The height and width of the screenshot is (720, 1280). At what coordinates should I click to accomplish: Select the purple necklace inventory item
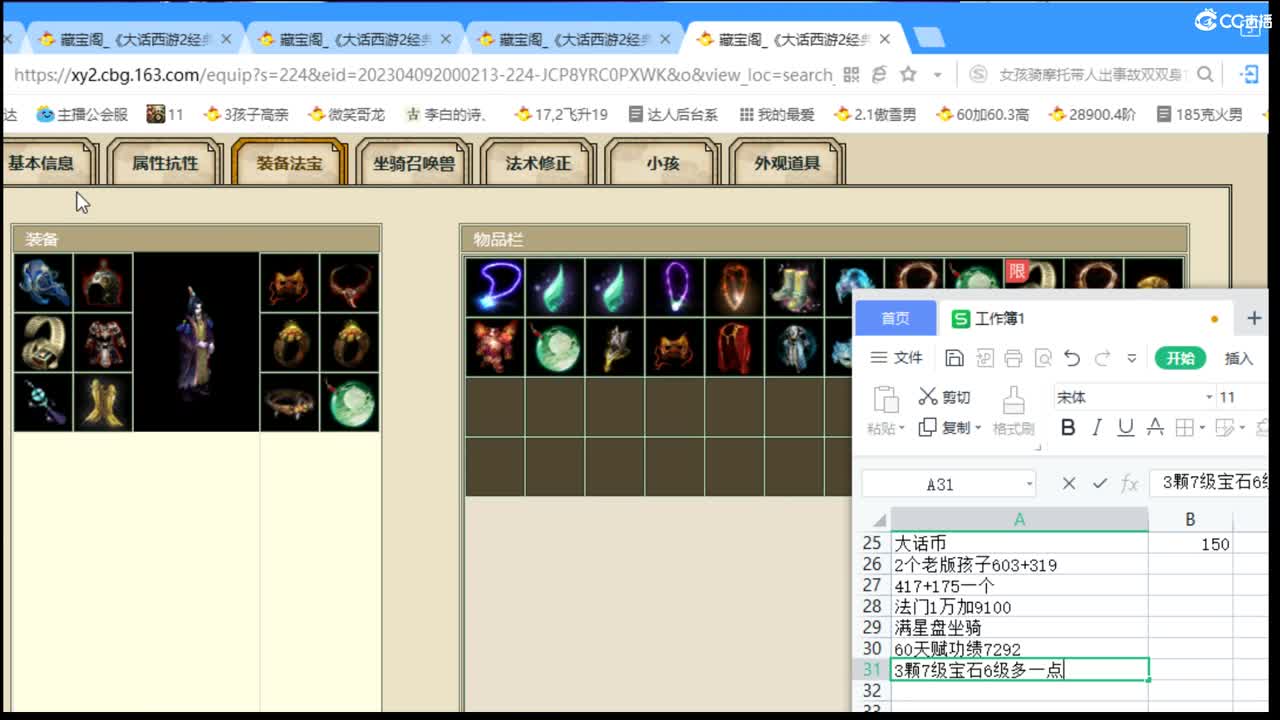point(675,288)
